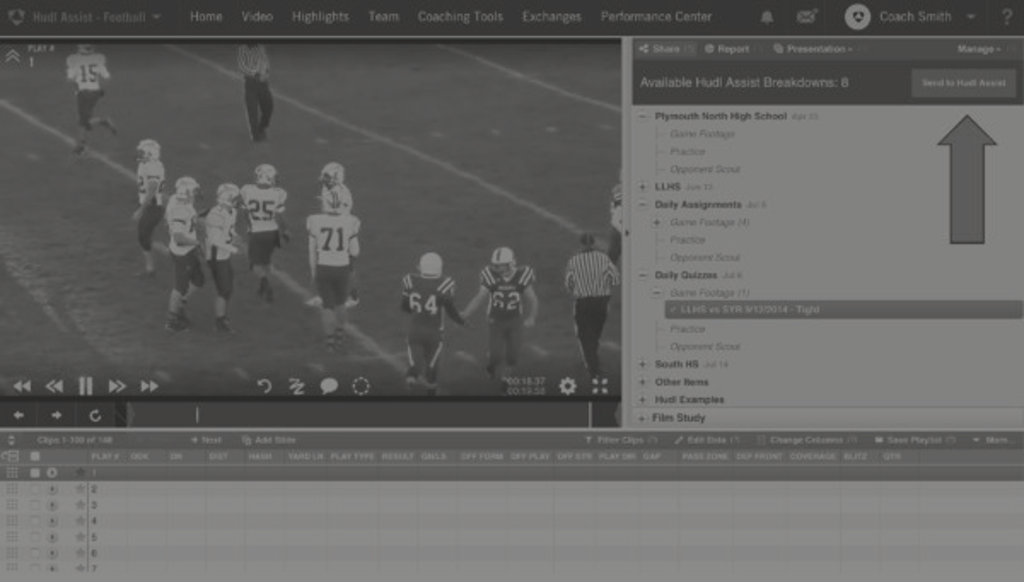1024x582 pixels.
Task: Open the notifications bell
Action: (x=767, y=17)
